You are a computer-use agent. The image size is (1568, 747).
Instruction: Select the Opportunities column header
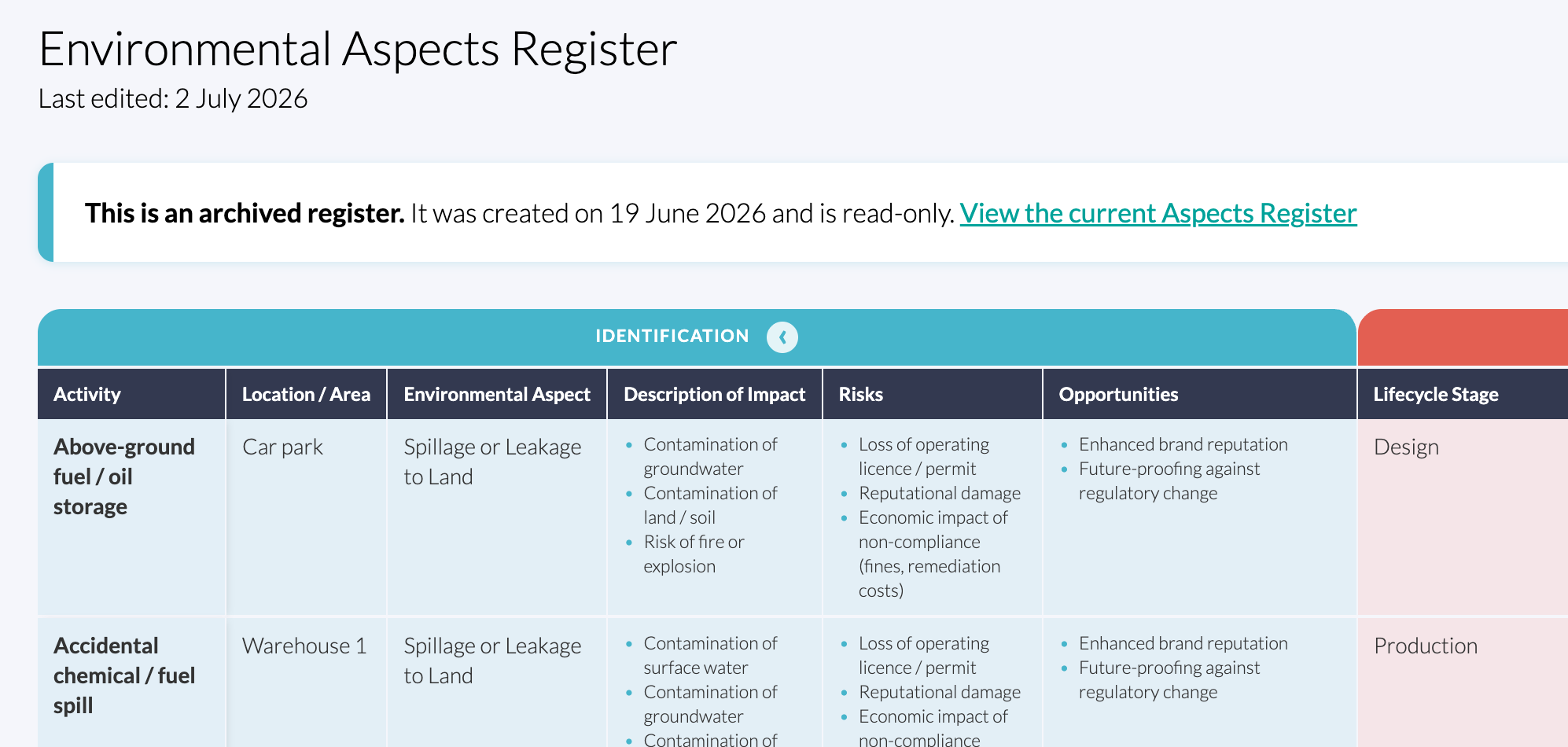point(1118,394)
